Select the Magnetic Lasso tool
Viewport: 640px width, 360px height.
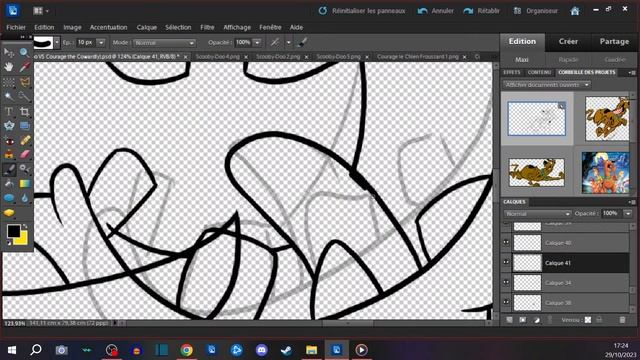(24, 82)
